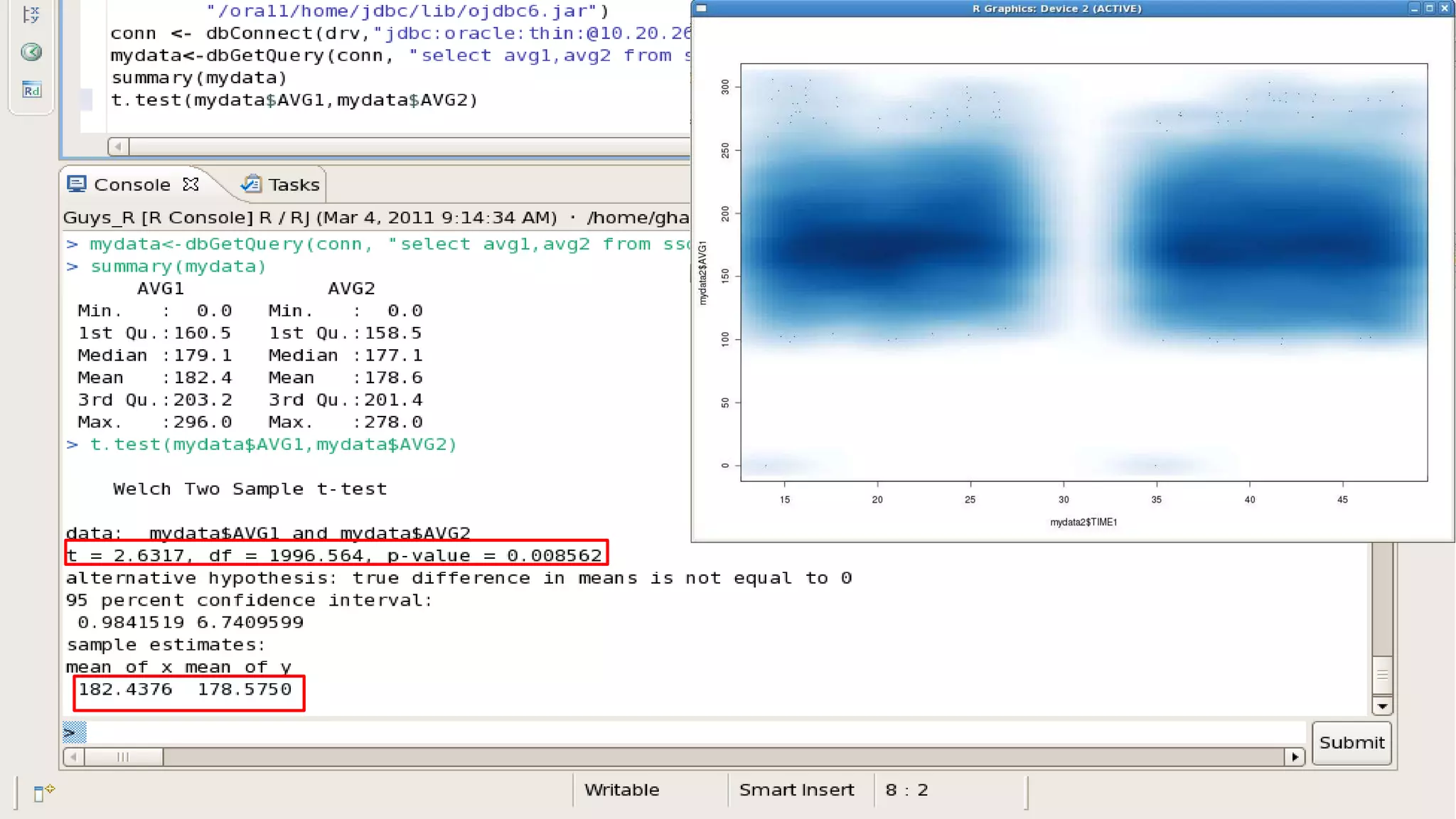Click the Console monitor icon
Viewport: 1456px width, 819px height.
77,184
